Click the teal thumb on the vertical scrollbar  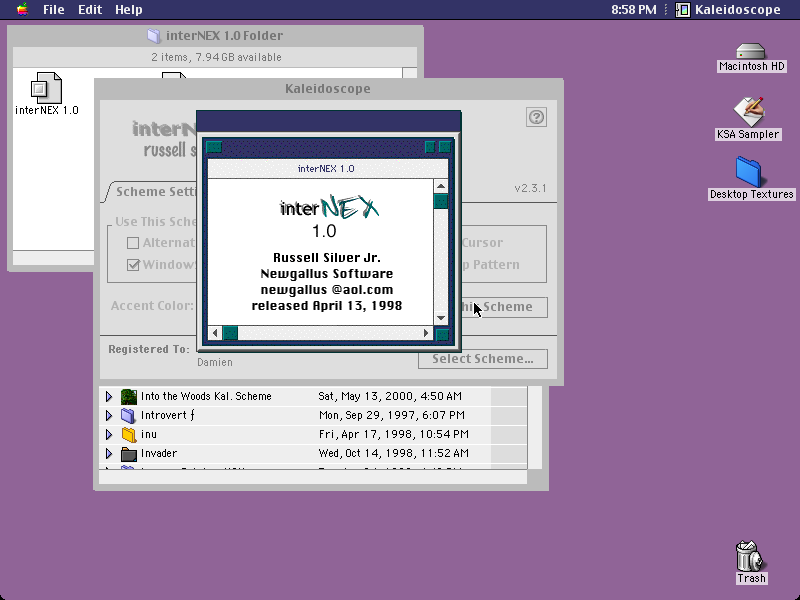pyautogui.click(x=441, y=201)
